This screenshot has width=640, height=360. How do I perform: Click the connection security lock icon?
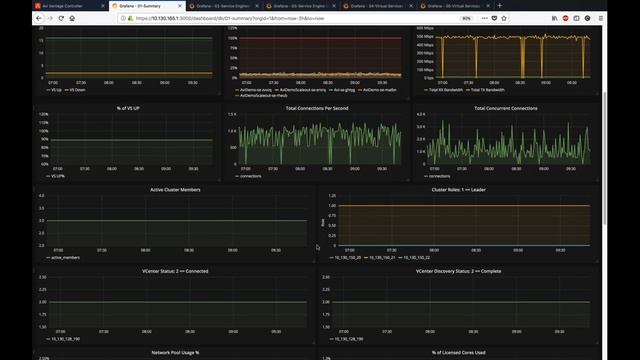(131, 18)
